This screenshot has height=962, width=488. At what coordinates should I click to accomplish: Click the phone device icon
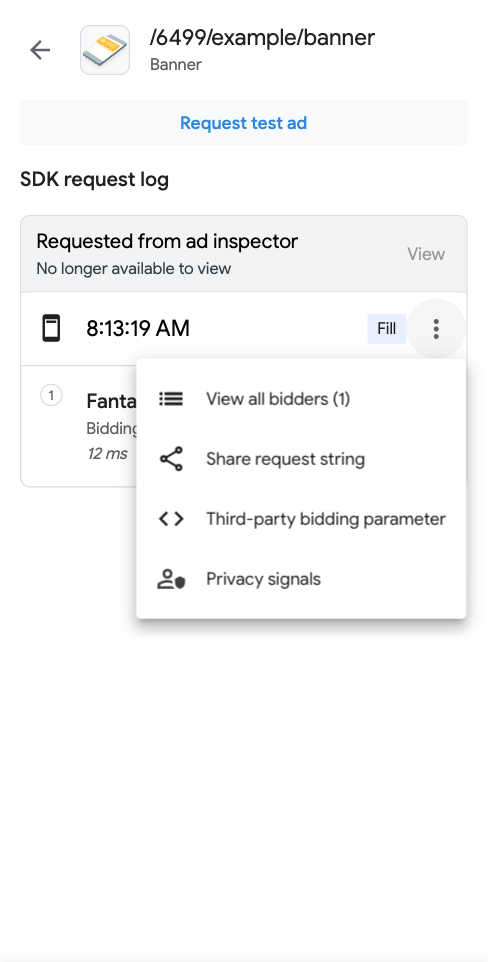(x=51, y=328)
